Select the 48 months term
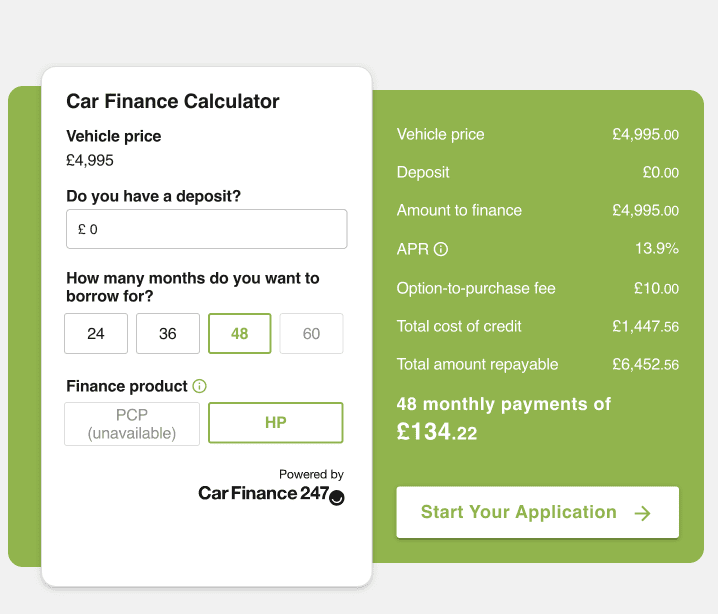 click(x=239, y=333)
